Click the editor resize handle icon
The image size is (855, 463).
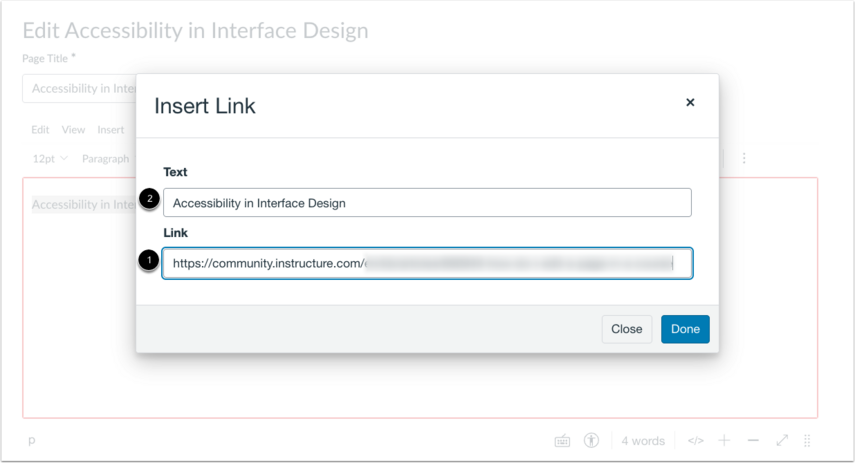point(808,441)
